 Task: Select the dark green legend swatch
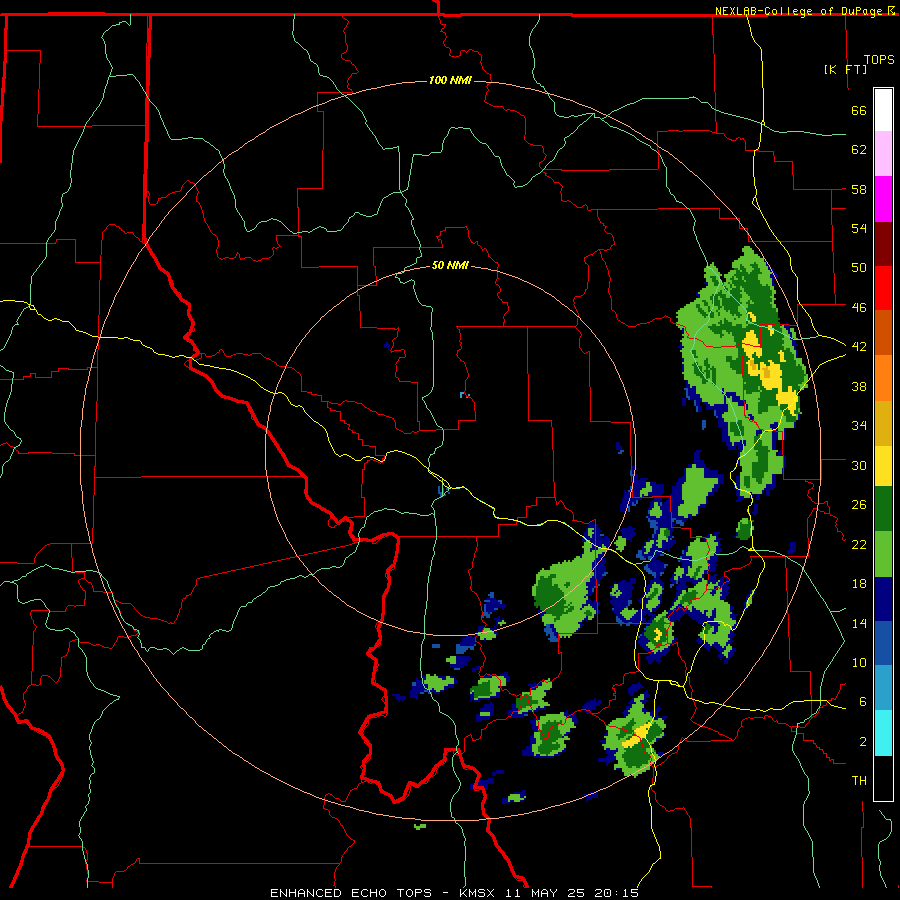(x=883, y=509)
